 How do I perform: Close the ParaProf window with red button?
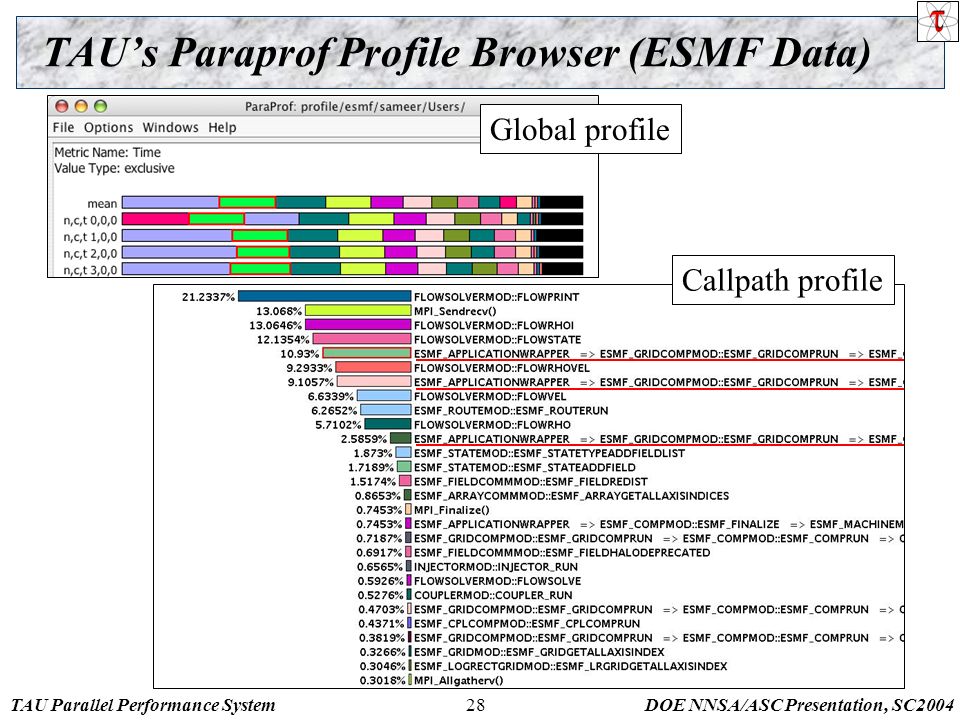pyautogui.click(x=62, y=107)
